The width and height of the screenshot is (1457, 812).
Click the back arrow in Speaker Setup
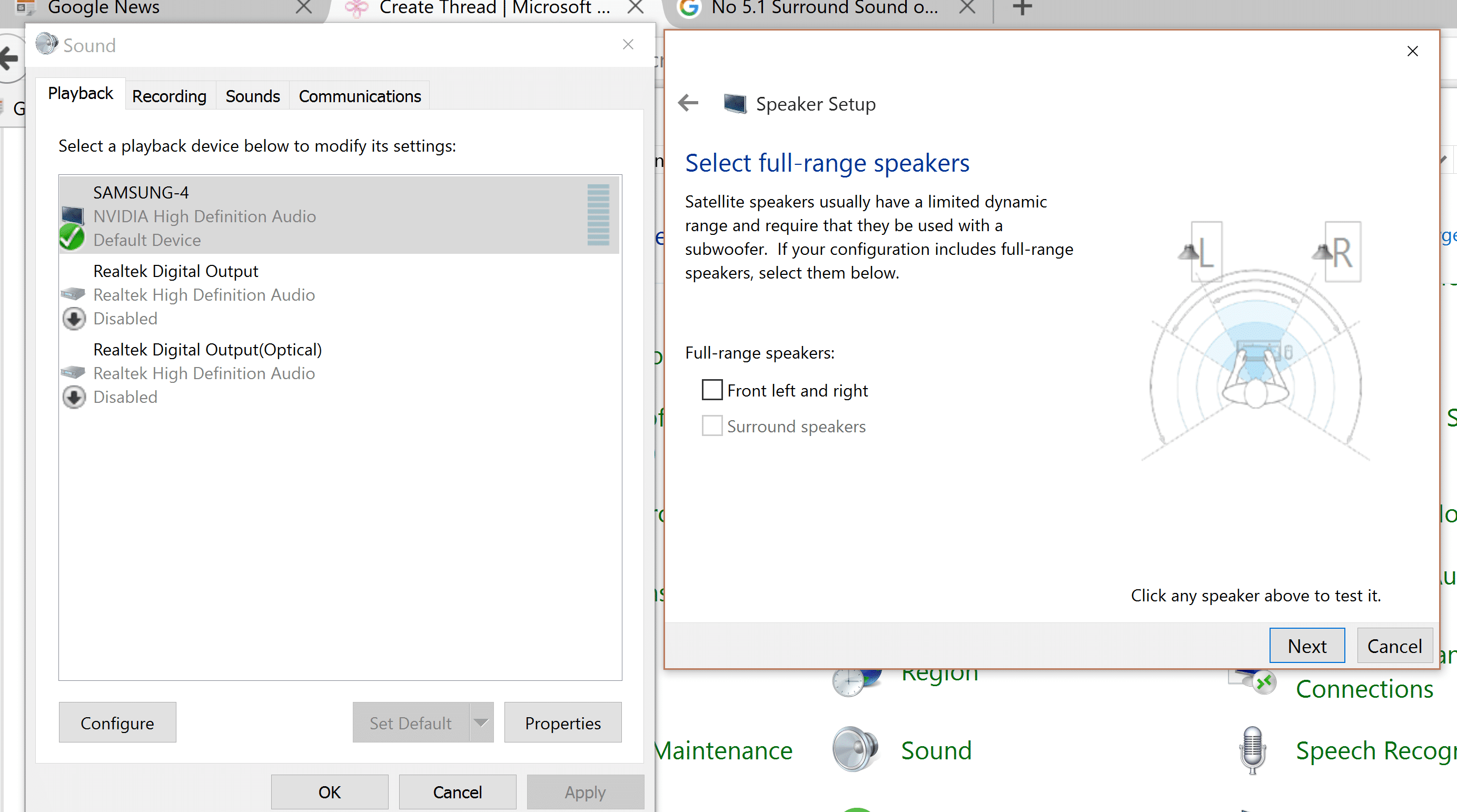(x=688, y=104)
